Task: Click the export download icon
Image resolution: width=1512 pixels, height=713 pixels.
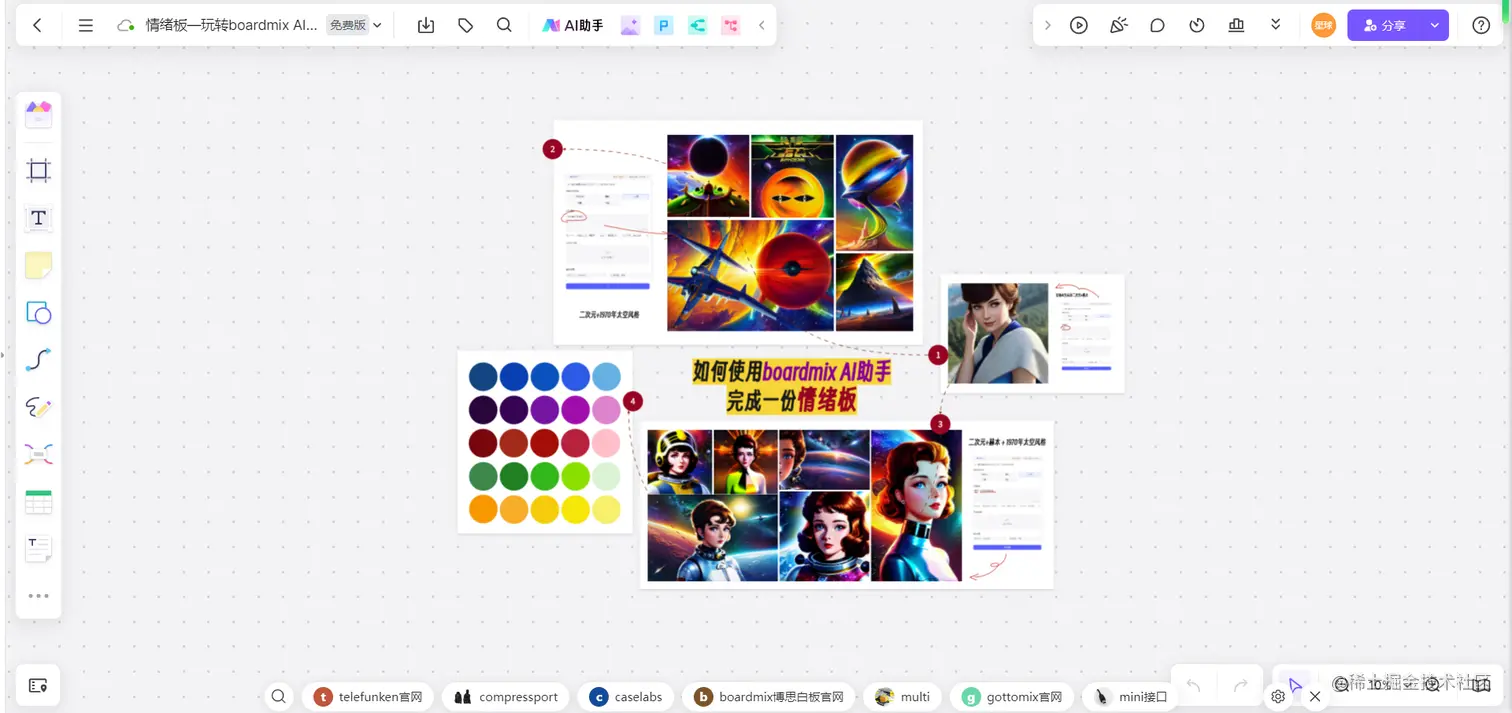Action: coord(426,26)
